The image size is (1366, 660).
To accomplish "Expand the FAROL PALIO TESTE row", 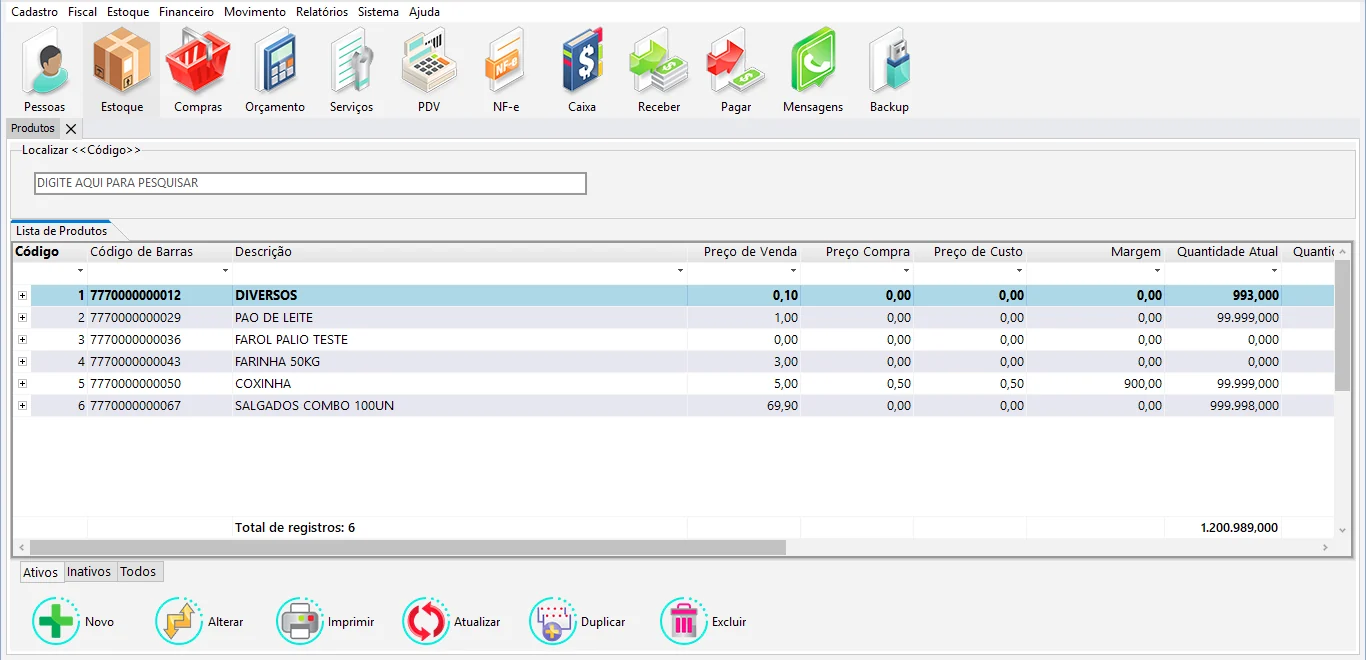I will 22,340.
